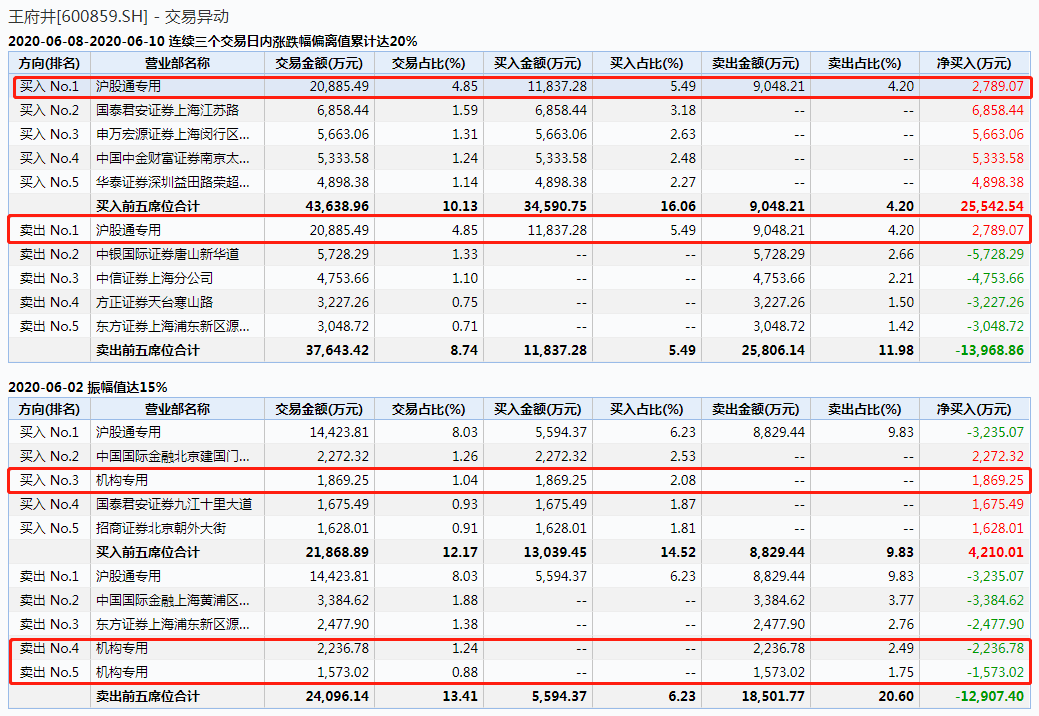The width and height of the screenshot is (1039, 716).
Task: Select the 2020-06-08-2020-06-10 deviation heading
Action: point(213,41)
